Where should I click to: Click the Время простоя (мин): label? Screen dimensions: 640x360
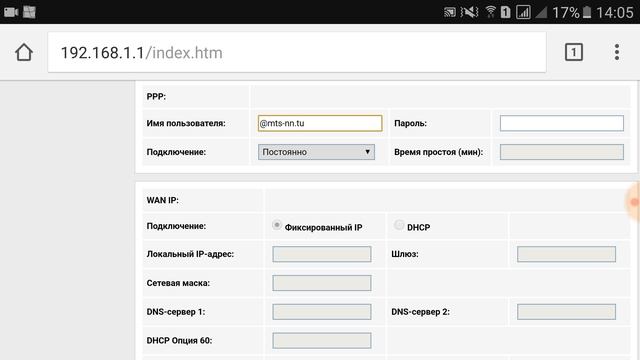[x=438, y=152]
